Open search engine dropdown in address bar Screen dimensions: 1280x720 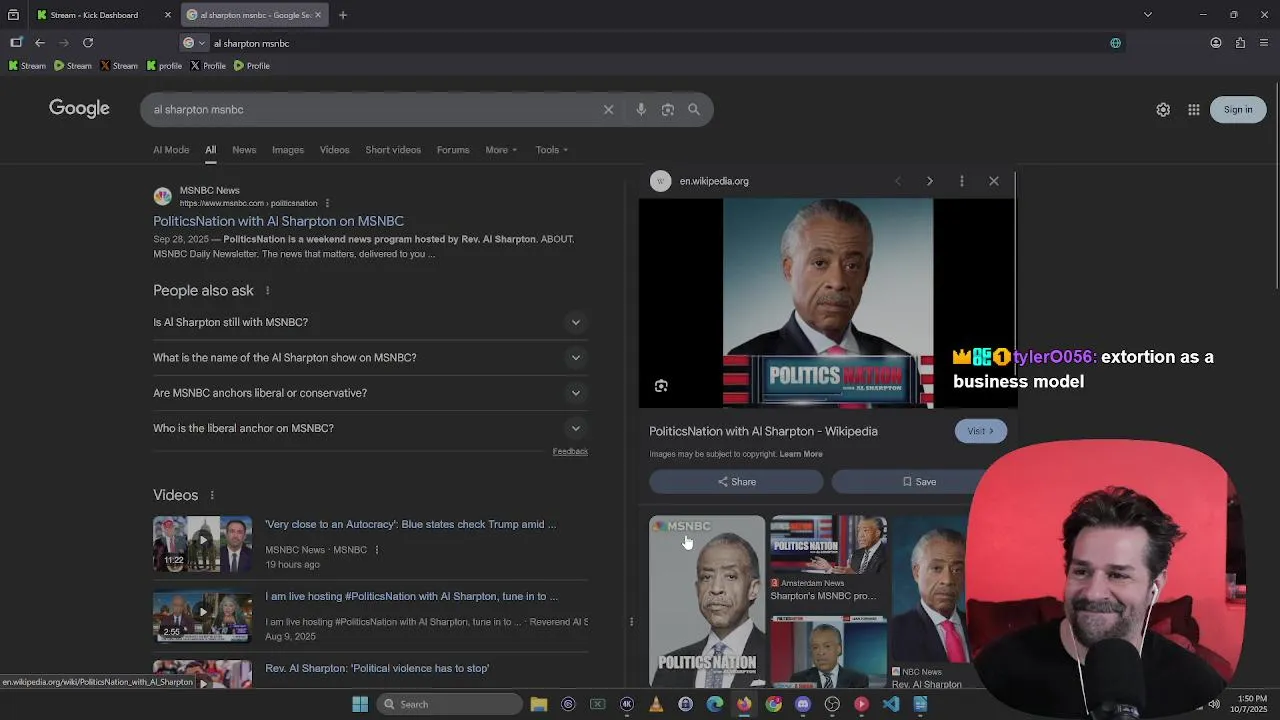coord(194,43)
